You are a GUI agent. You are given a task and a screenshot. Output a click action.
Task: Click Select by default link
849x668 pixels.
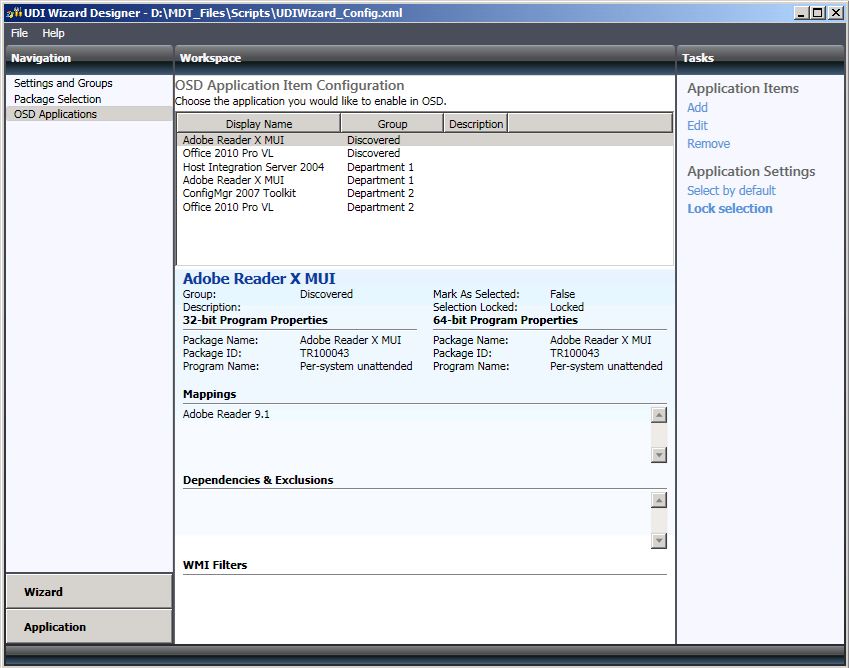coord(732,191)
